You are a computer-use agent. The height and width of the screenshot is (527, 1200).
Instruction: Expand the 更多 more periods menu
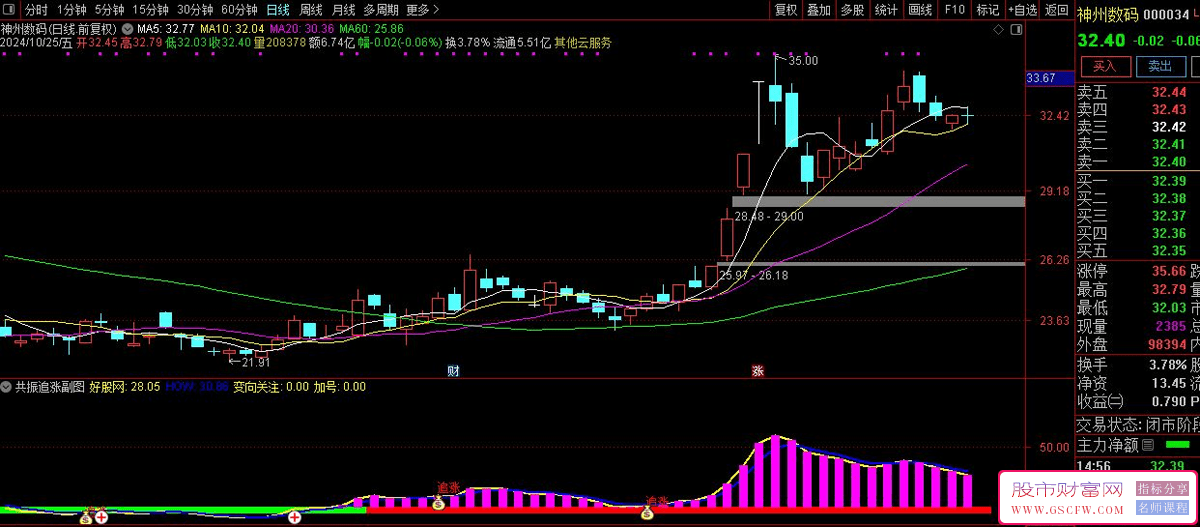coord(422,10)
